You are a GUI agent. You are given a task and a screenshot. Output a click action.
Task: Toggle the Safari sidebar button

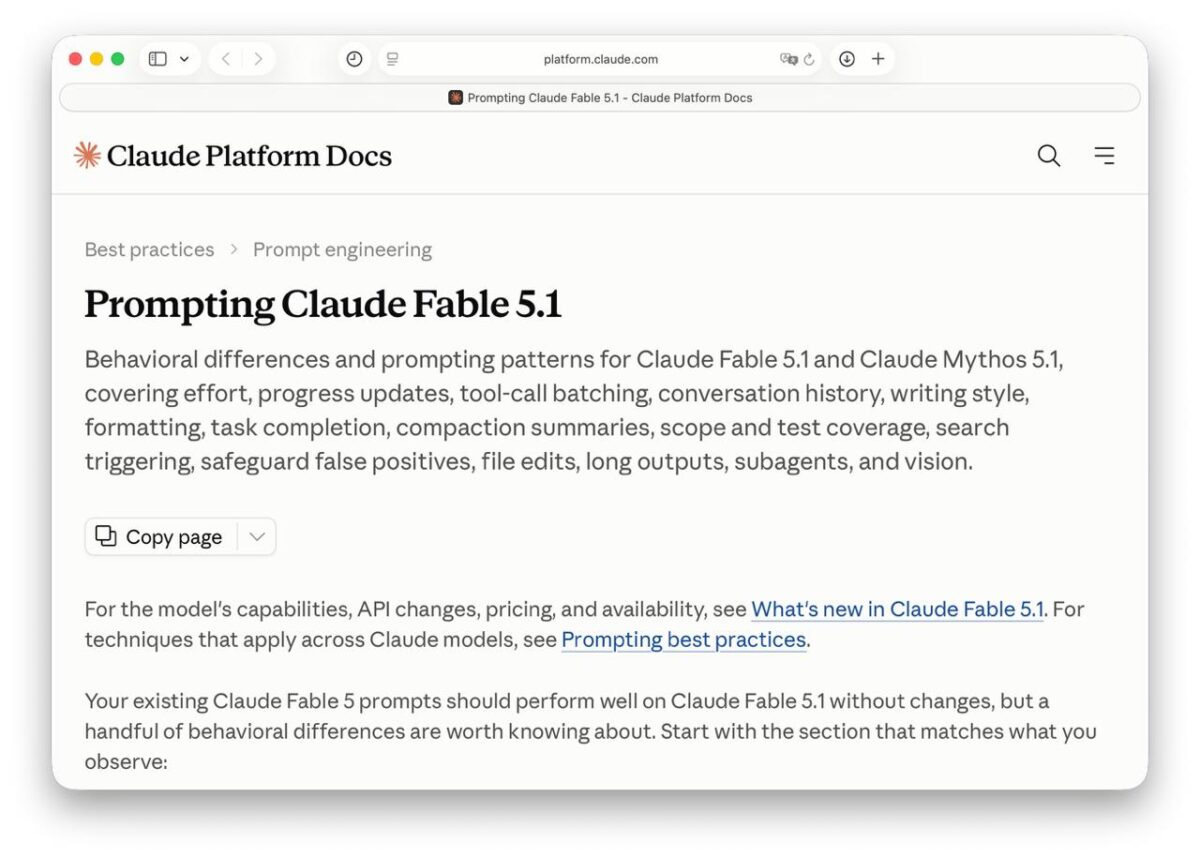click(158, 59)
